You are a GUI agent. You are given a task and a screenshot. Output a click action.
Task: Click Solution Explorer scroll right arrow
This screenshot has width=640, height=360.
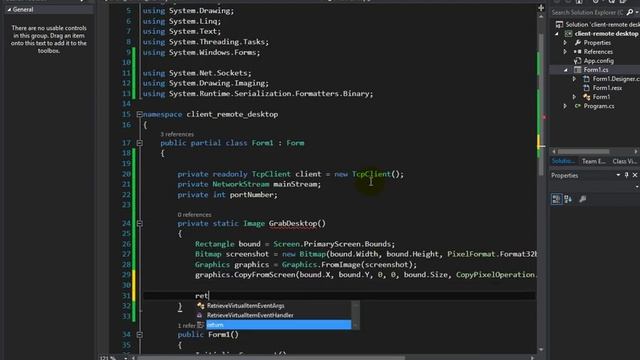click(636, 151)
